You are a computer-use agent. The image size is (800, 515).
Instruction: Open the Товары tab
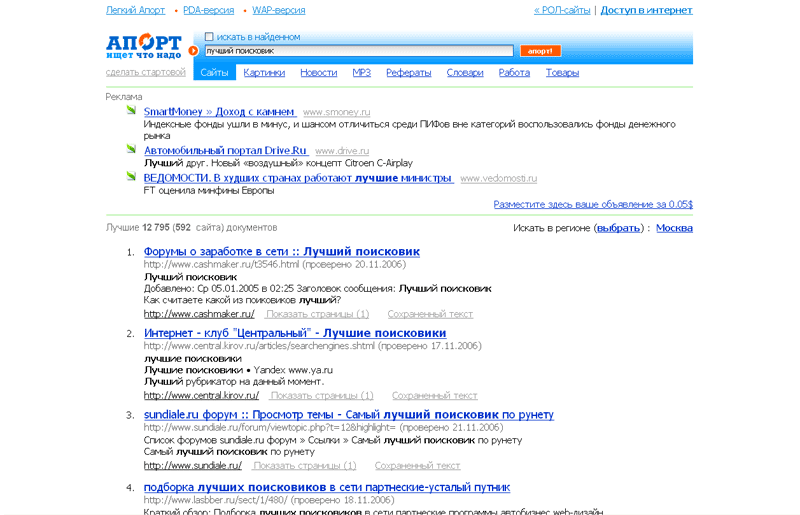562,72
